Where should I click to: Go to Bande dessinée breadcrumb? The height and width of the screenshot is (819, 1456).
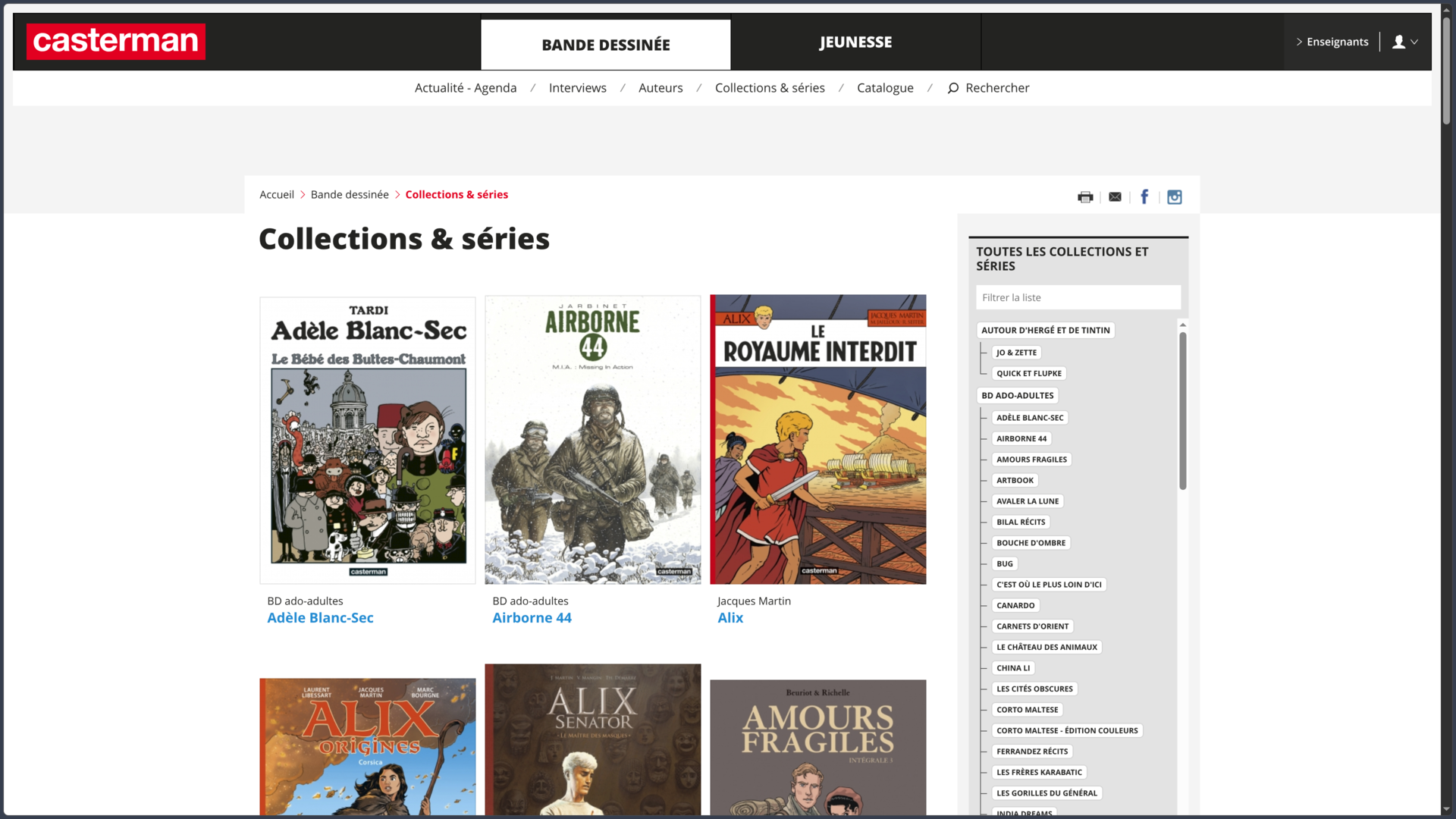[x=350, y=195]
